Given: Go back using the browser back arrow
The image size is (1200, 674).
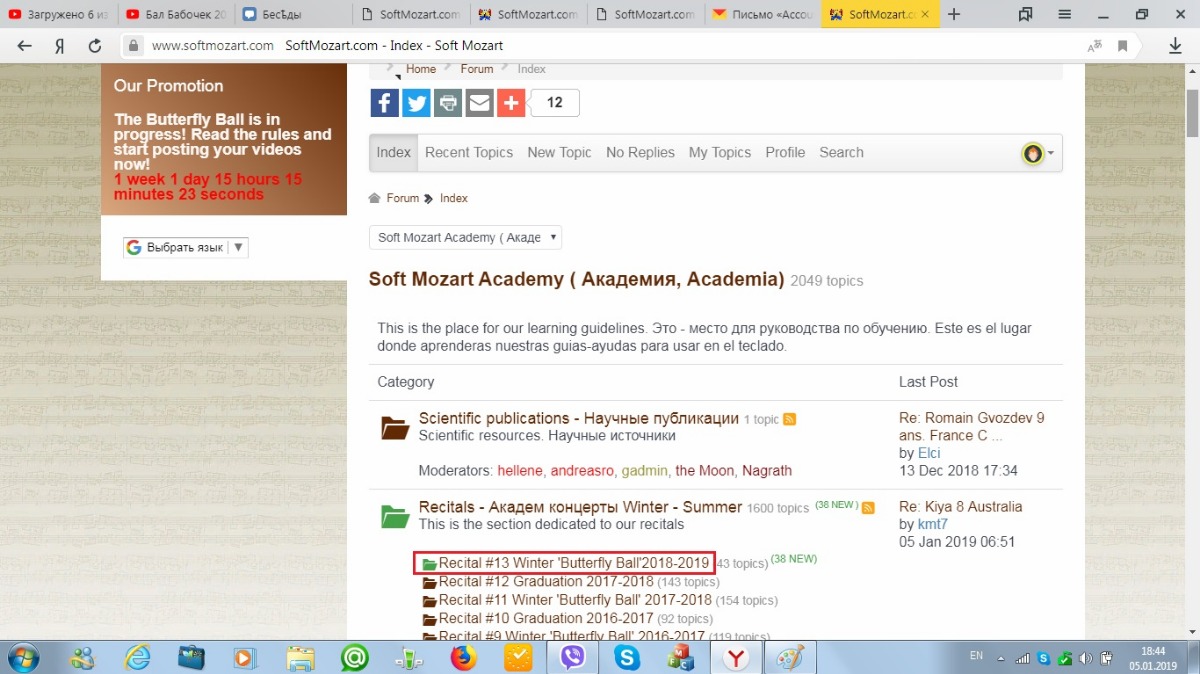Looking at the screenshot, I should 25,46.
